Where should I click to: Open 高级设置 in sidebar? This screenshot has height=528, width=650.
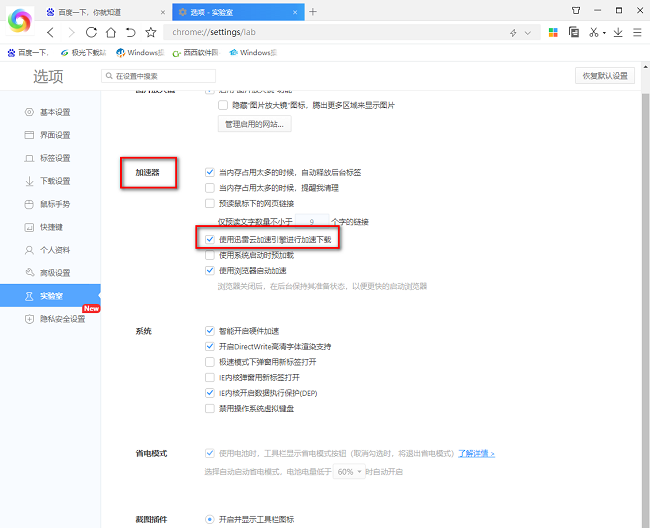point(50,273)
